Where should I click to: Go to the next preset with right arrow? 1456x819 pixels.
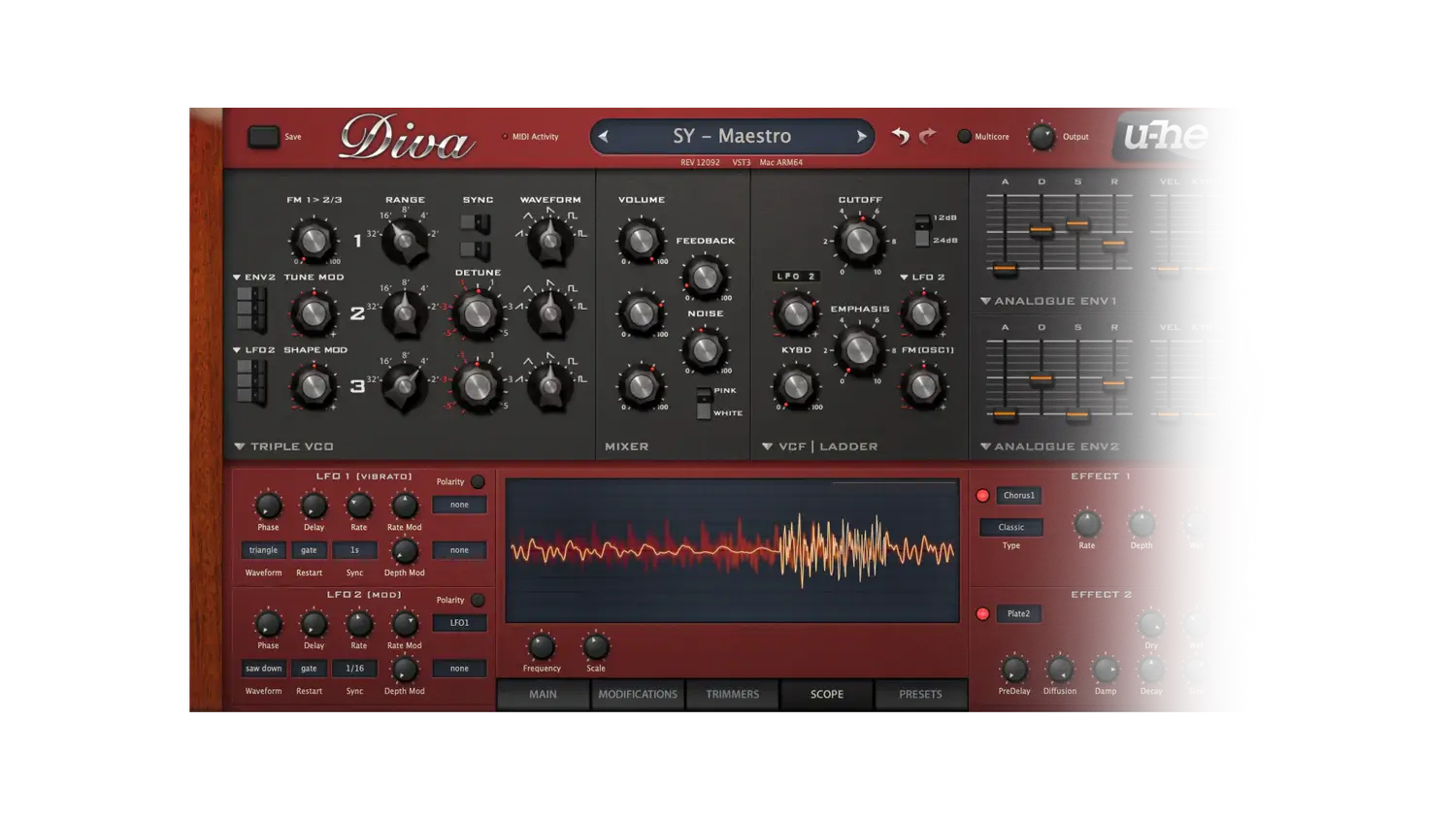(860, 137)
